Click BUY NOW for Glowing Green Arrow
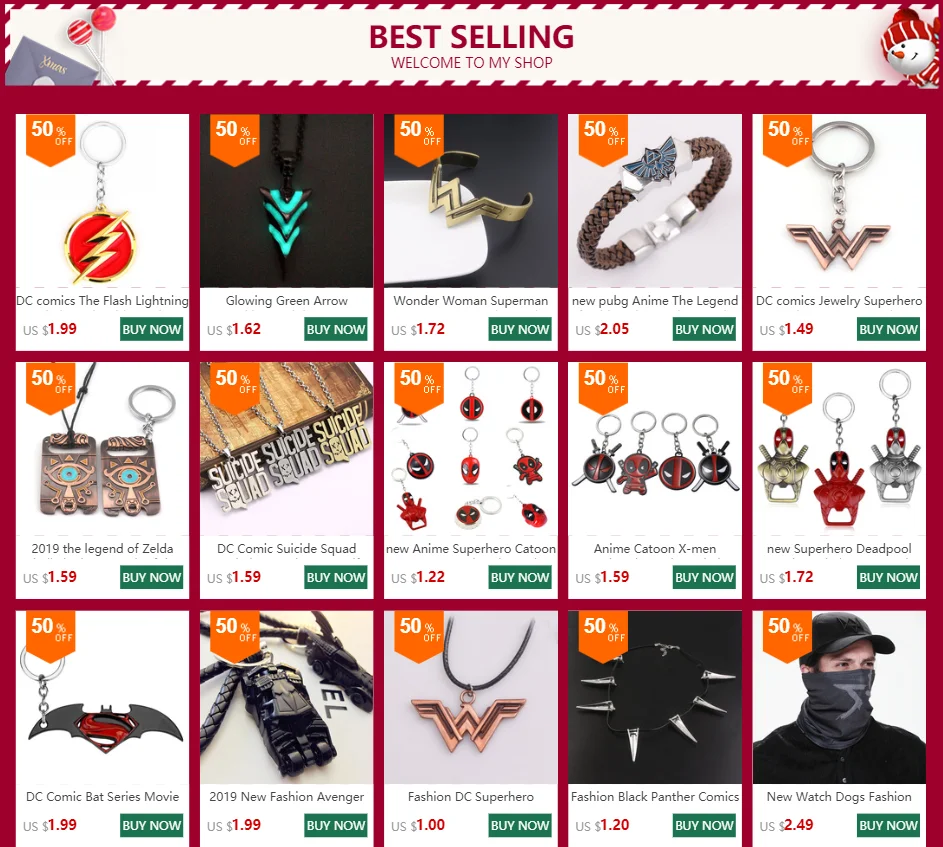 tap(336, 330)
